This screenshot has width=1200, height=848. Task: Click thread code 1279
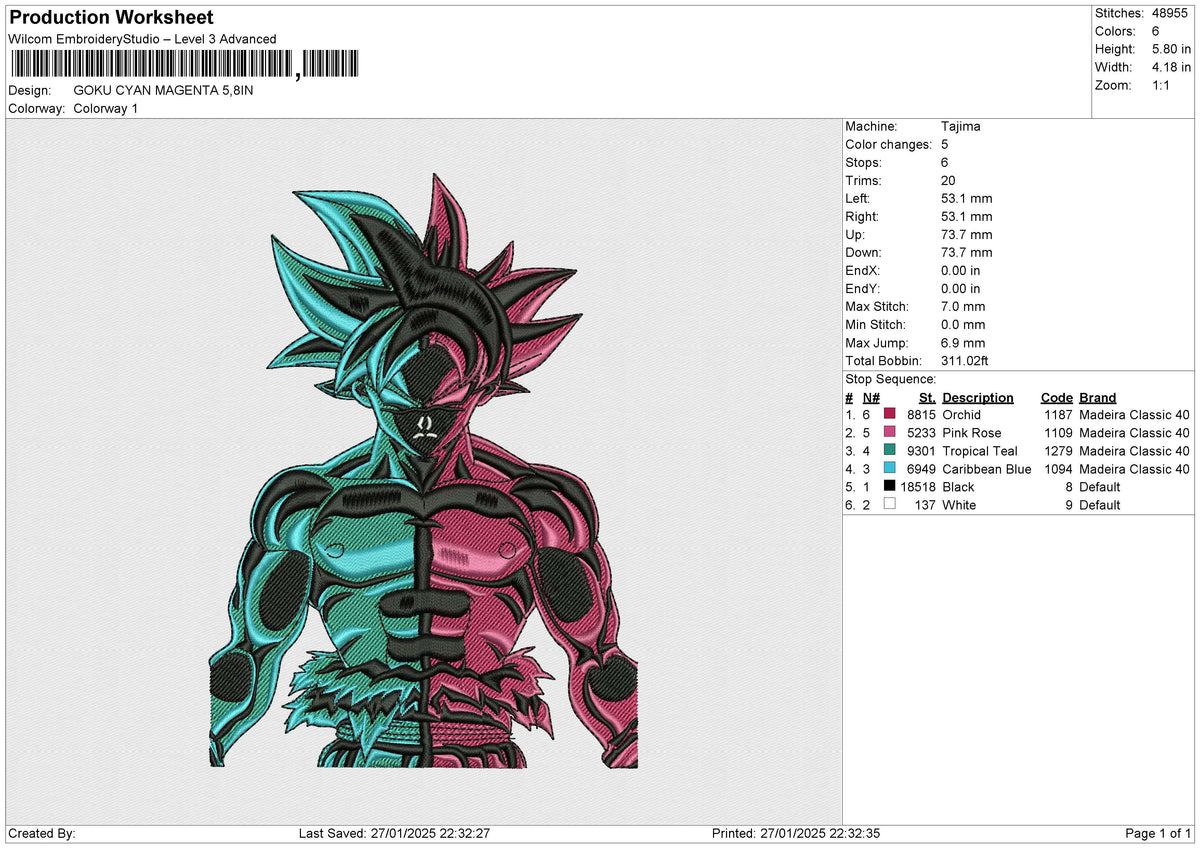click(x=1058, y=450)
